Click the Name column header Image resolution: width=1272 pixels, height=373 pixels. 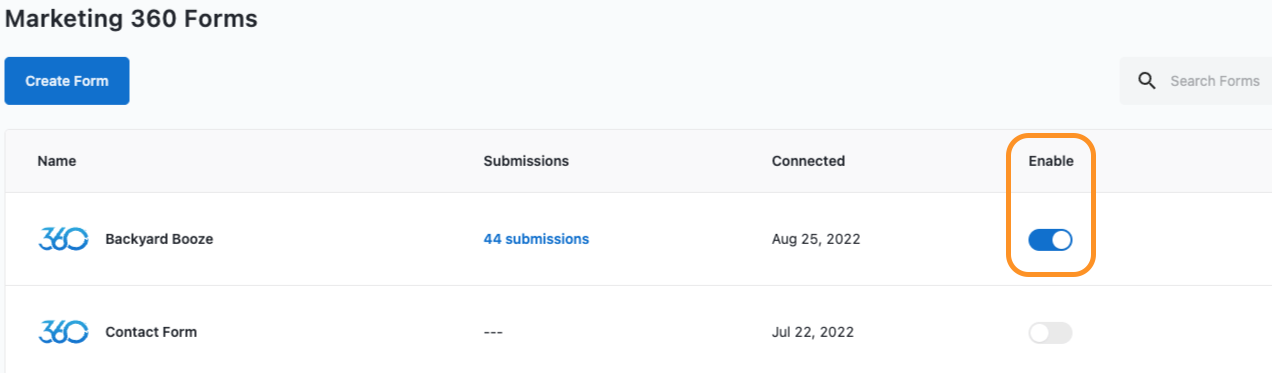coord(57,161)
